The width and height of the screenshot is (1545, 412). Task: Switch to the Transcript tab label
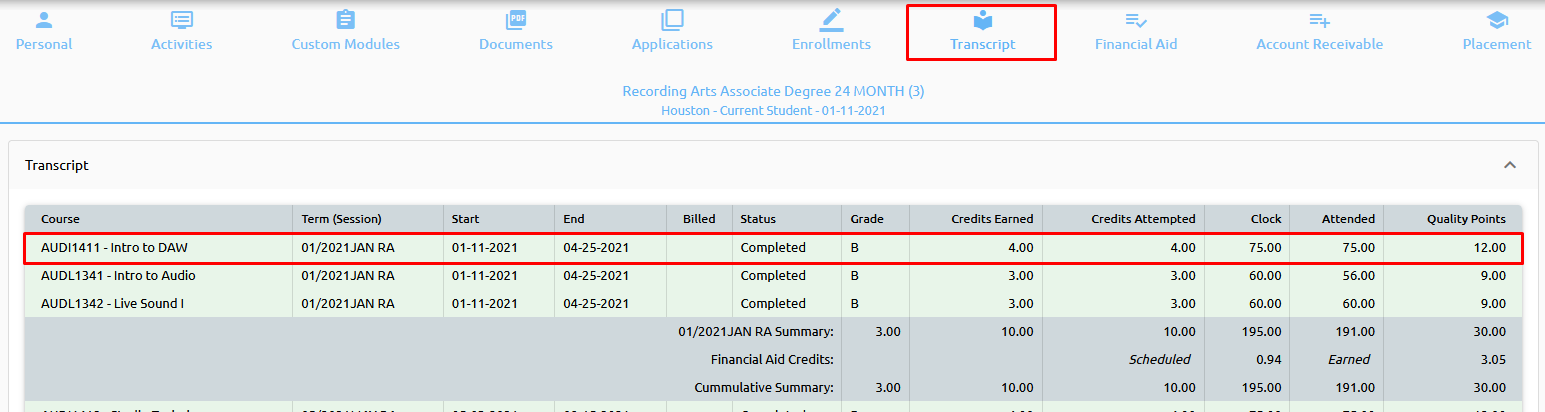click(982, 44)
